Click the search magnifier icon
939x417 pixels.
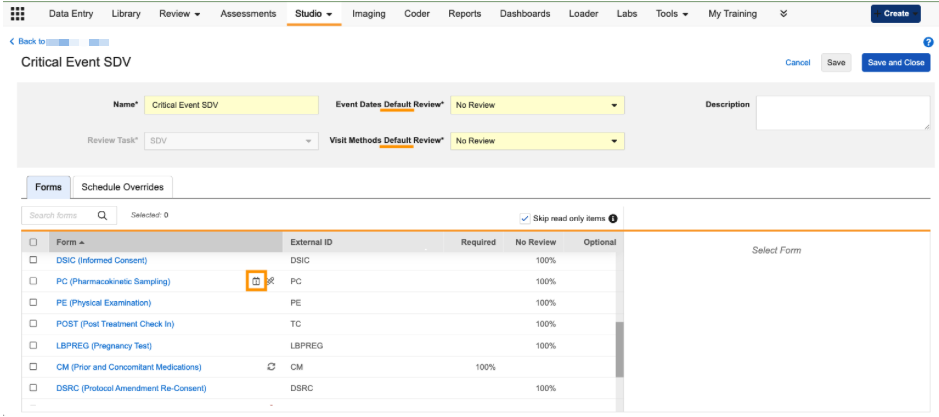click(102, 215)
